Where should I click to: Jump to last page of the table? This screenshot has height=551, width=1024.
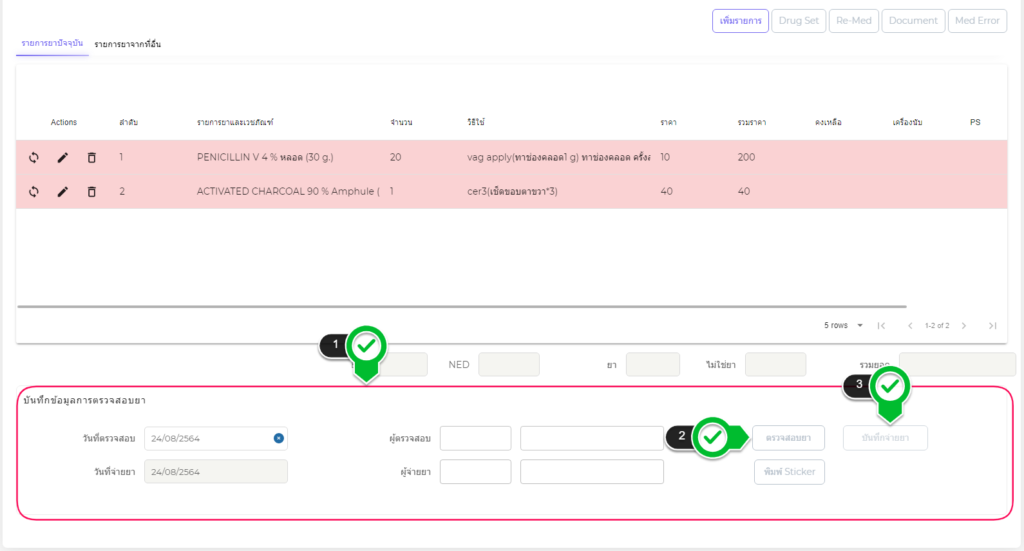992,326
